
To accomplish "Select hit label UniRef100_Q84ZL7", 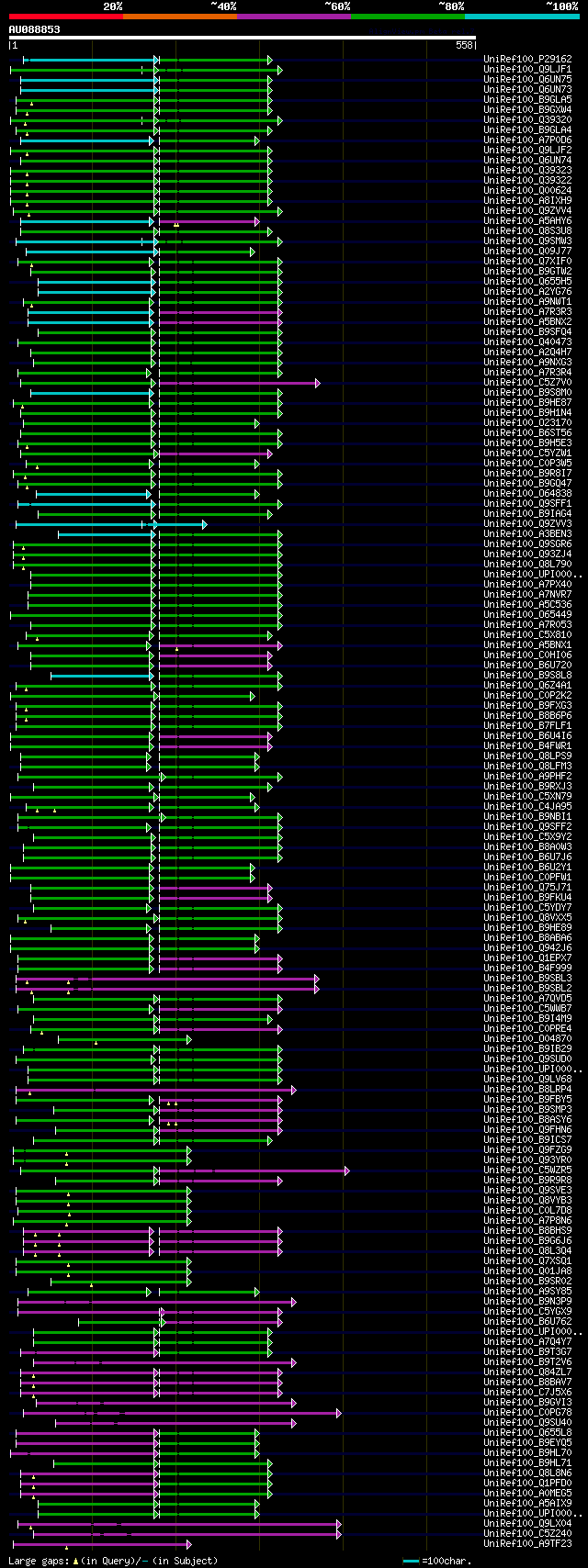I will [x=527, y=1372].
